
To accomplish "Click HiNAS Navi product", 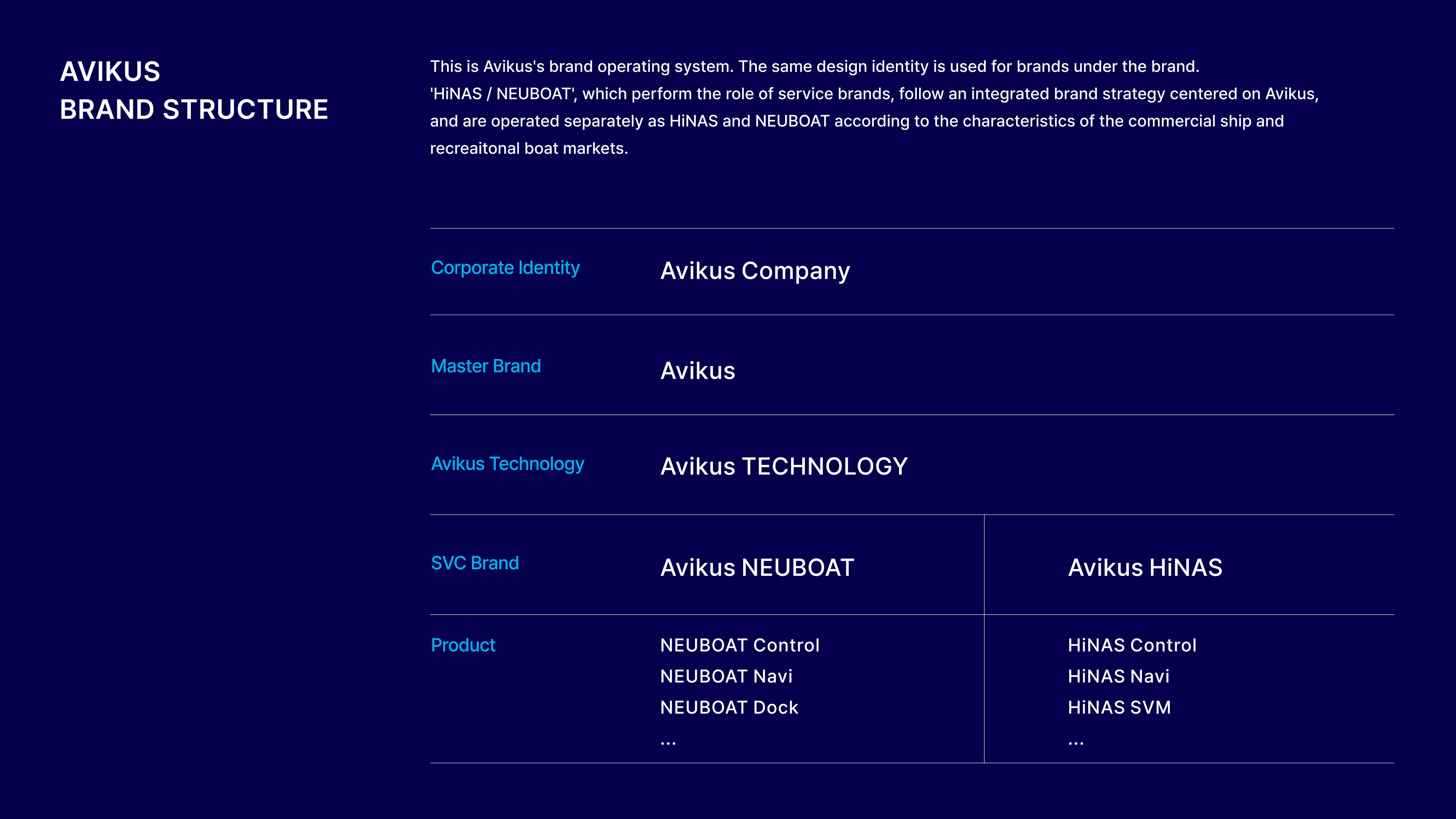I will coord(1119,676).
